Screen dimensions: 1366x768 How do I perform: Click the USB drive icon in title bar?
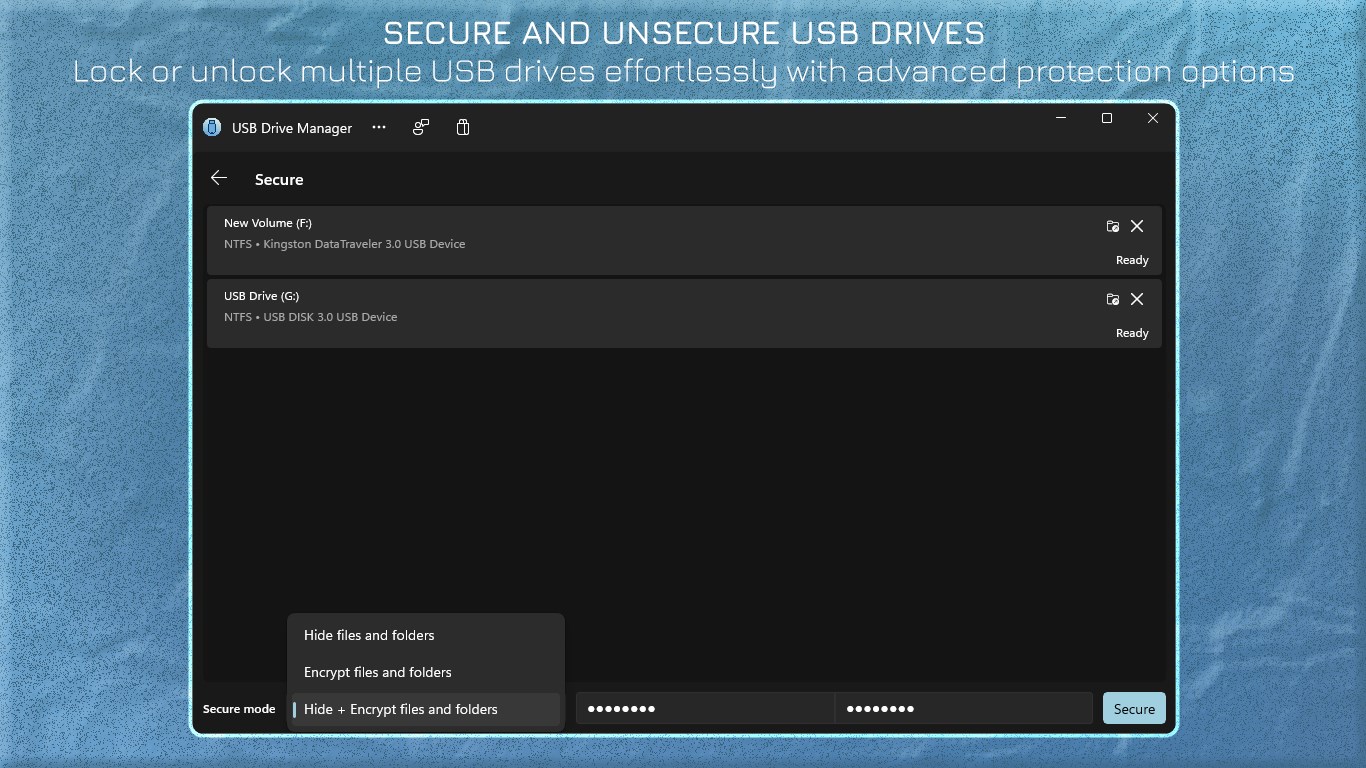tap(463, 127)
